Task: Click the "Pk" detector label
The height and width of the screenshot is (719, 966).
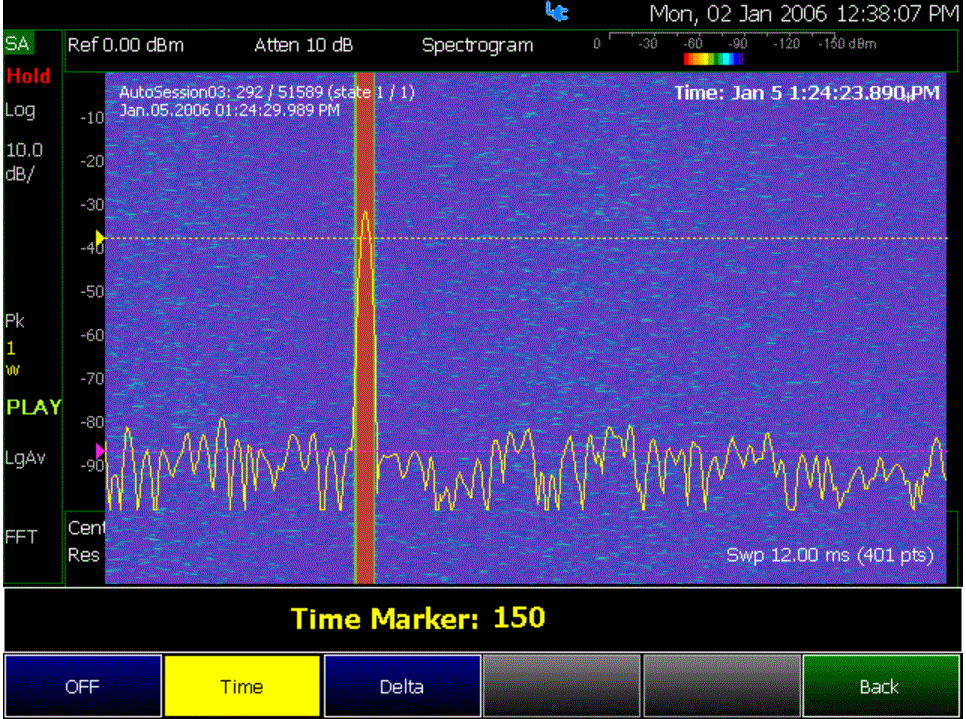Action: (x=15, y=321)
